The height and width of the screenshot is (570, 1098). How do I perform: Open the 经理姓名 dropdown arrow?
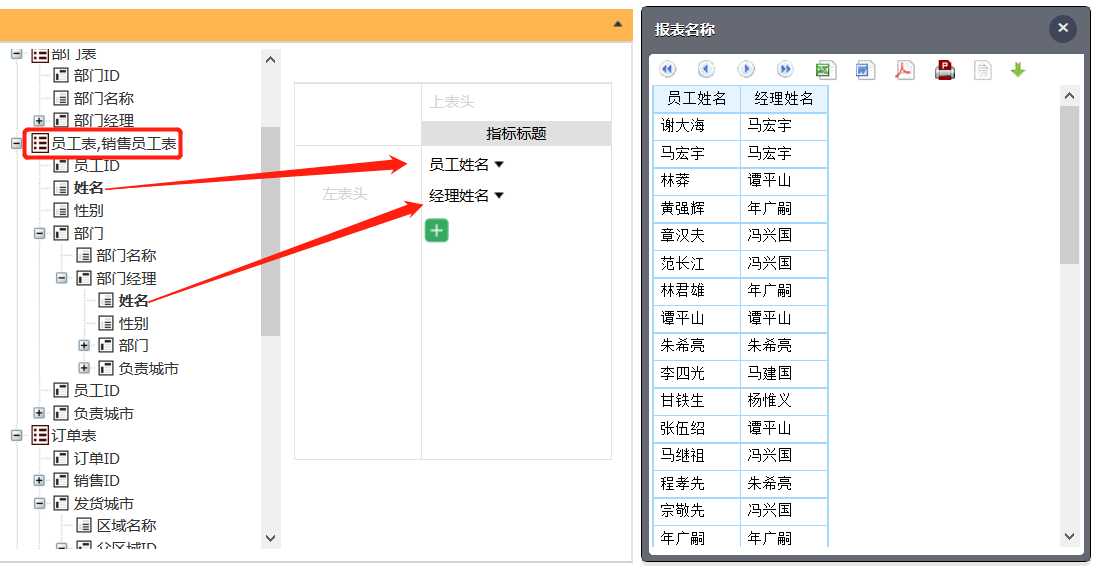pyautogui.click(x=499, y=196)
